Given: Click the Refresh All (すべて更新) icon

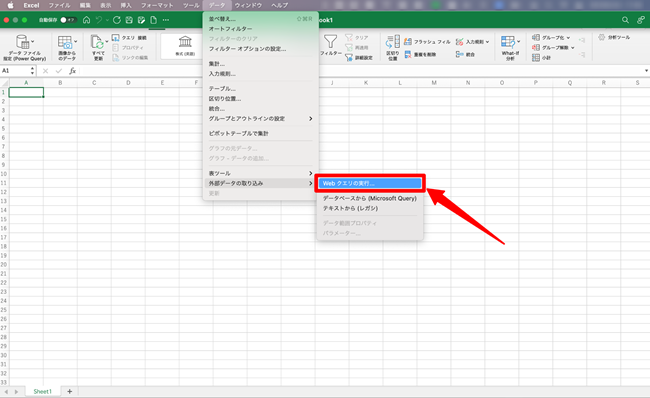Looking at the screenshot, I should coord(97,42).
